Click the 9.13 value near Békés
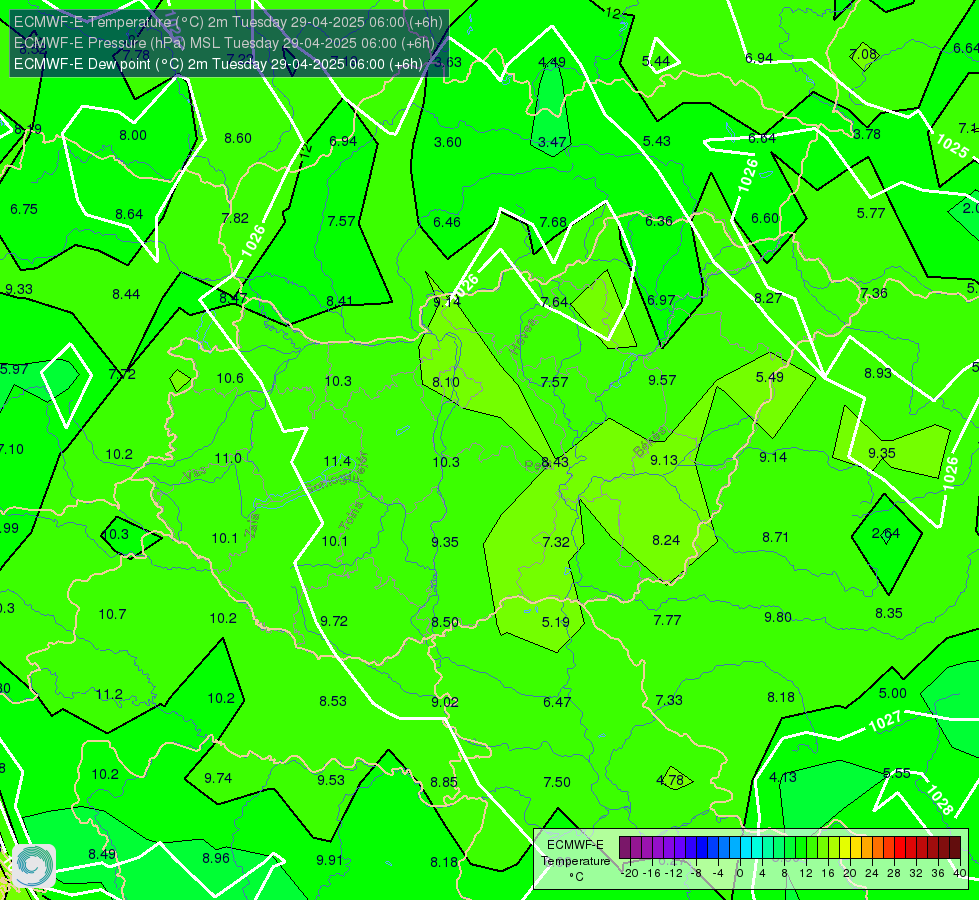This screenshot has height=900, width=979. point(664,460)
